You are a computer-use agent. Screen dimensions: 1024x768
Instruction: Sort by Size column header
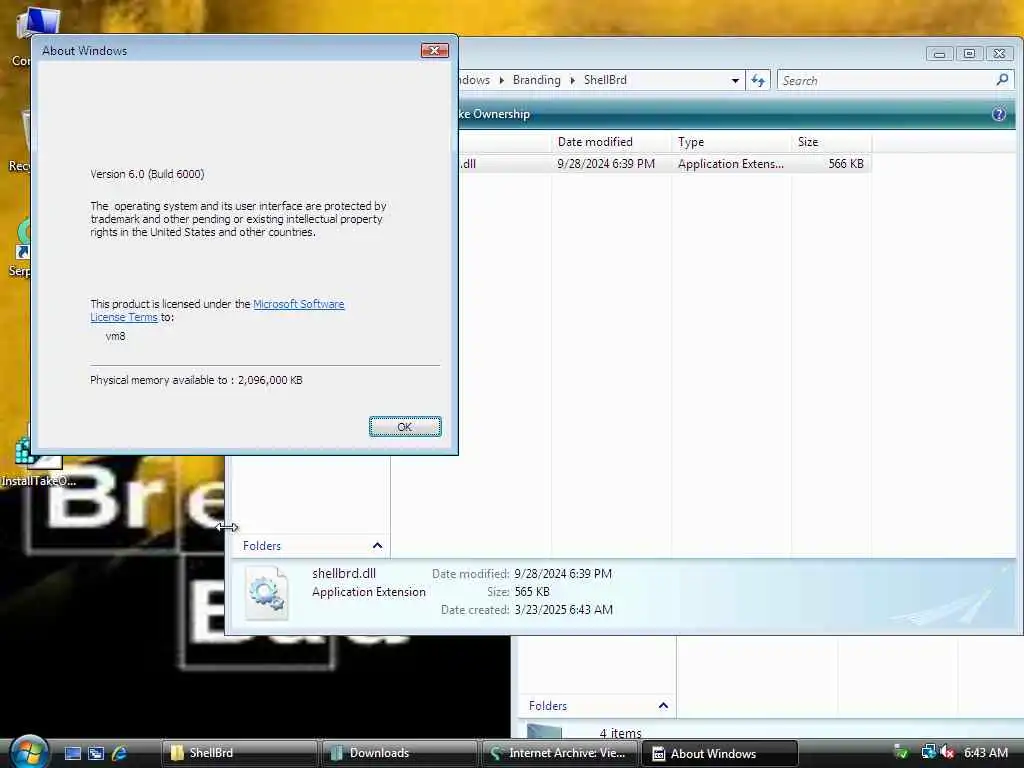point(831,142)
